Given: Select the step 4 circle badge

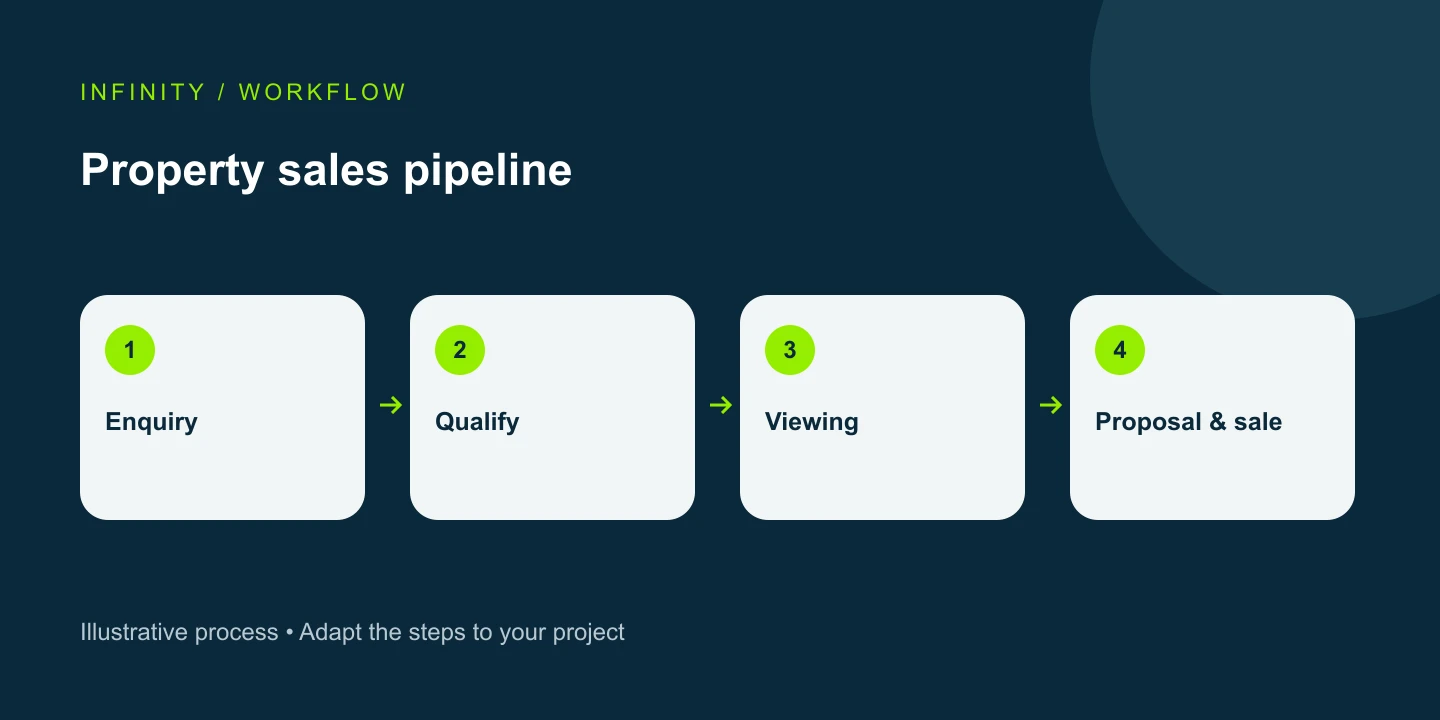Looking at the screenshot, I should [1120, 350].
